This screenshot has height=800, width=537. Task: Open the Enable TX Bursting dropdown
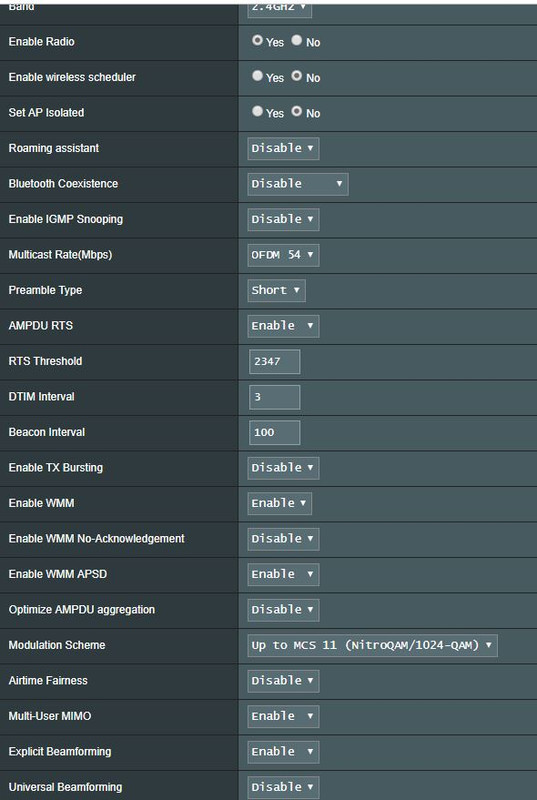[283, 468]
